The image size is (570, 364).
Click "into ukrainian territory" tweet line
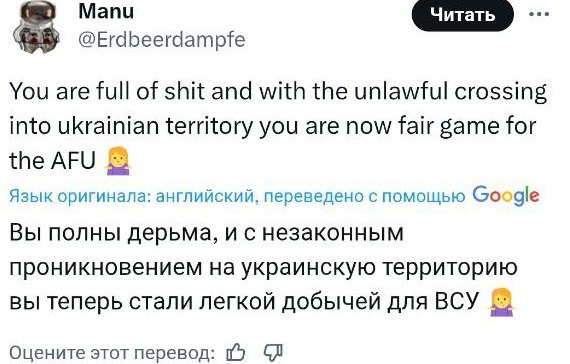tap(131, 127)
